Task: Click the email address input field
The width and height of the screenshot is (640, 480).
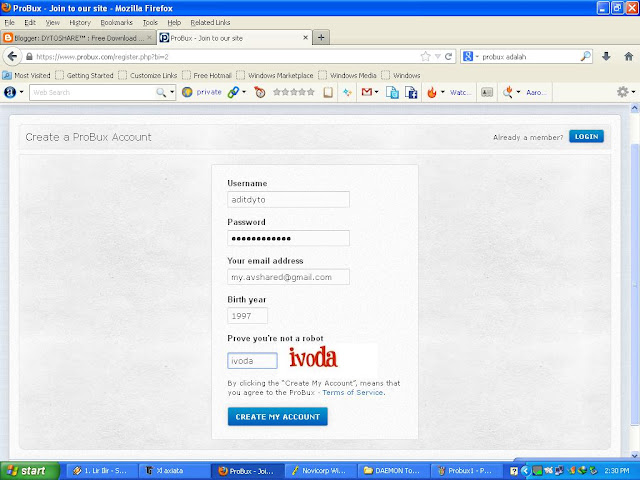Action: tap(288, 277)
